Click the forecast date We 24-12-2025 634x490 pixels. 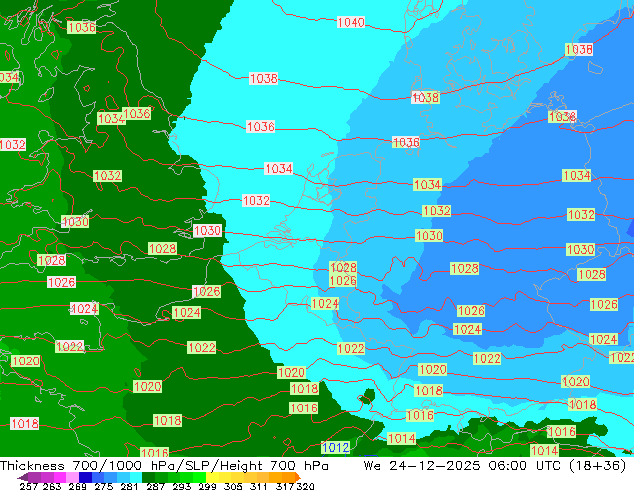[422, 466]
